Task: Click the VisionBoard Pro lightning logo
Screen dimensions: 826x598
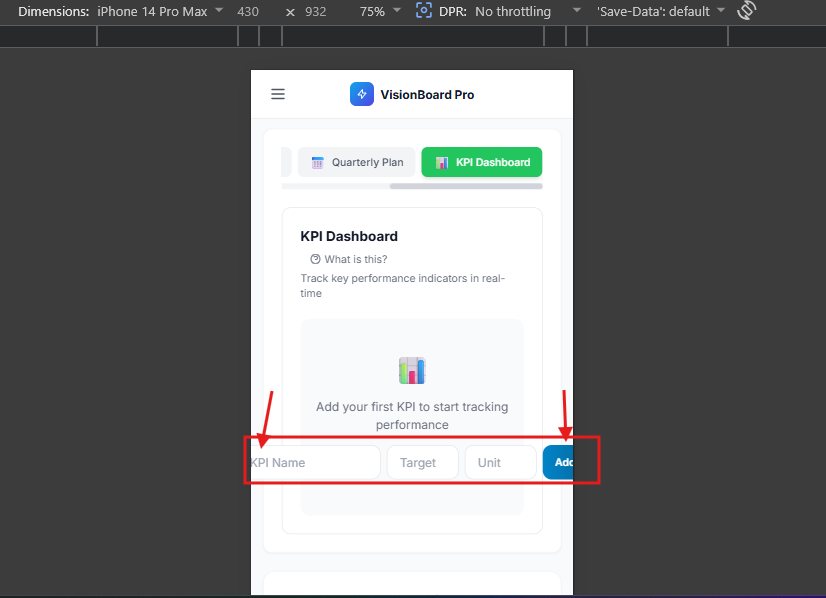Action: pyautogui.click(x=362, y=94)
